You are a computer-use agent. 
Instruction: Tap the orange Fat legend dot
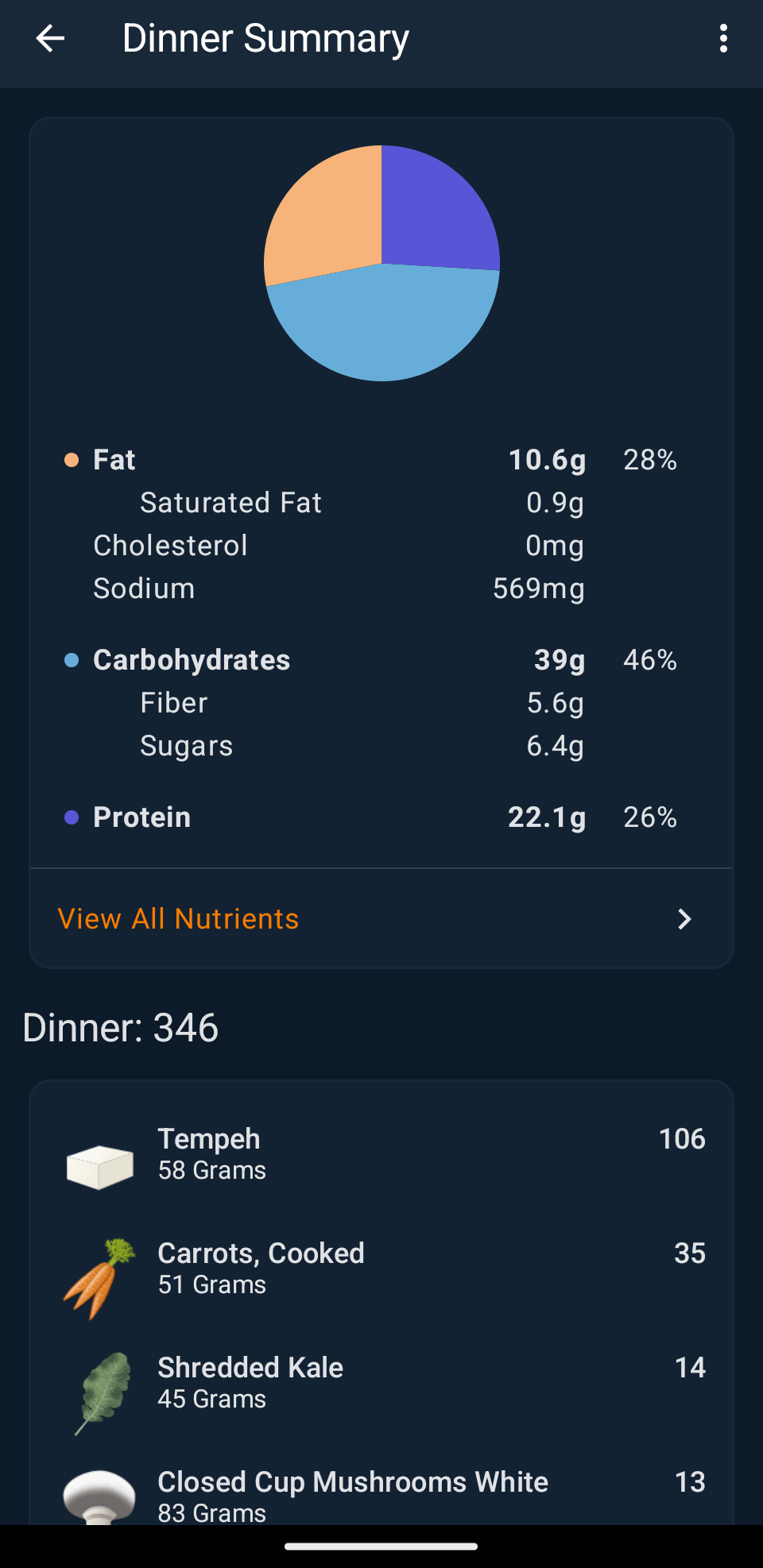(x=72, y=460)
